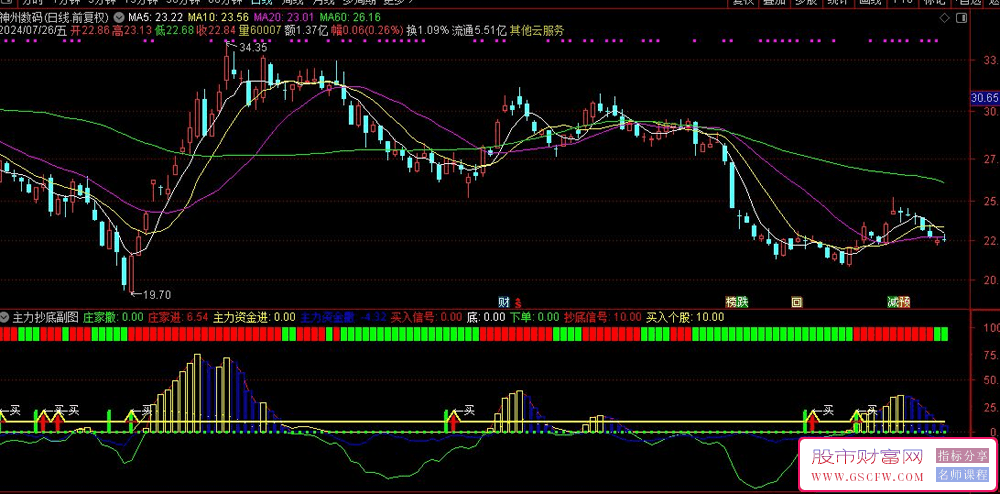Click the 2024/07/26/五 date text

[x=33, y=30]
